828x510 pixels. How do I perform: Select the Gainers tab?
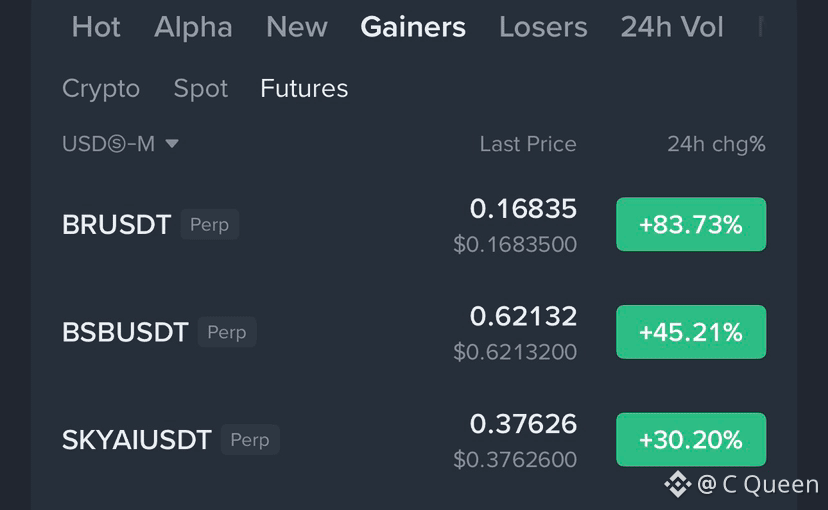point(413,27)
